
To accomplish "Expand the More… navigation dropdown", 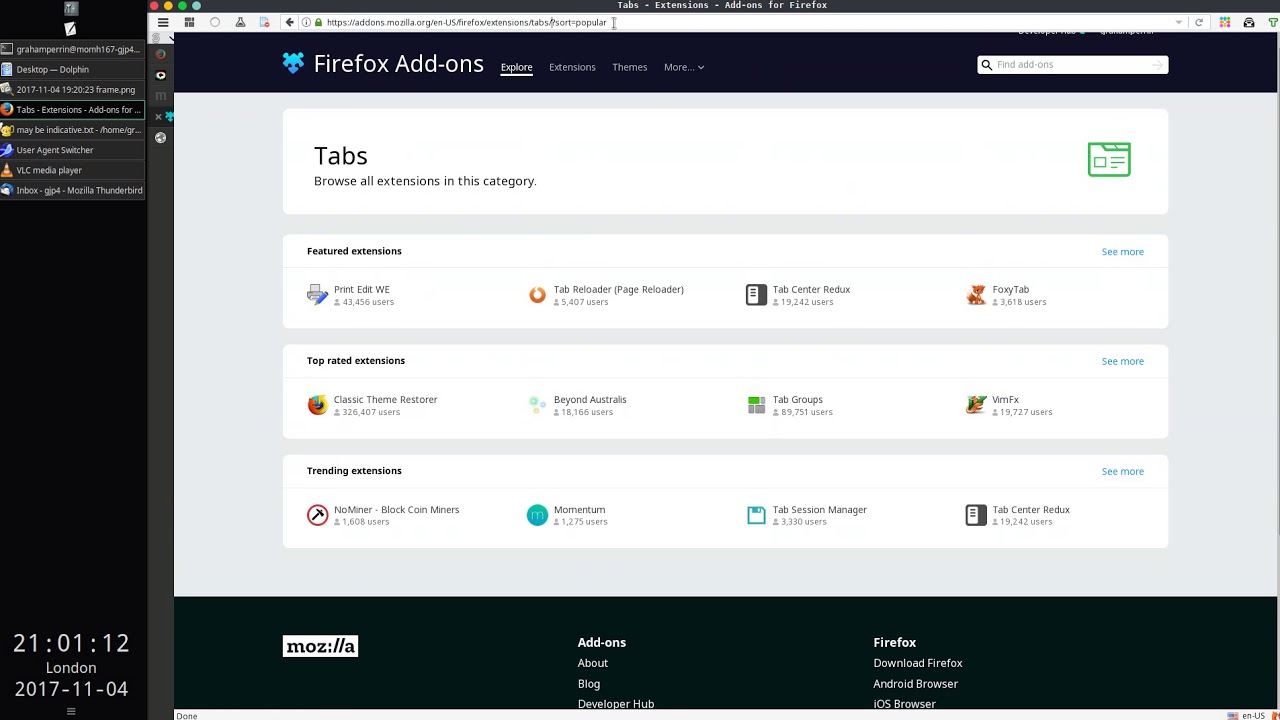I will pos(684,67).
